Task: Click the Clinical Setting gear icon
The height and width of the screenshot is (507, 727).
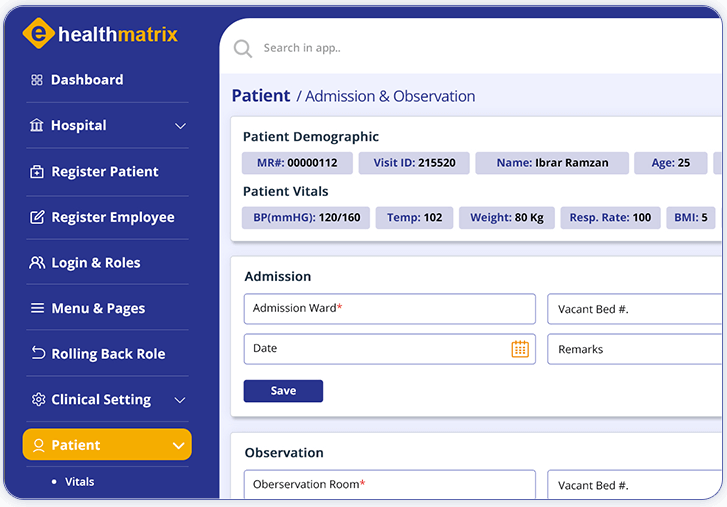Action: coord(38,399)
